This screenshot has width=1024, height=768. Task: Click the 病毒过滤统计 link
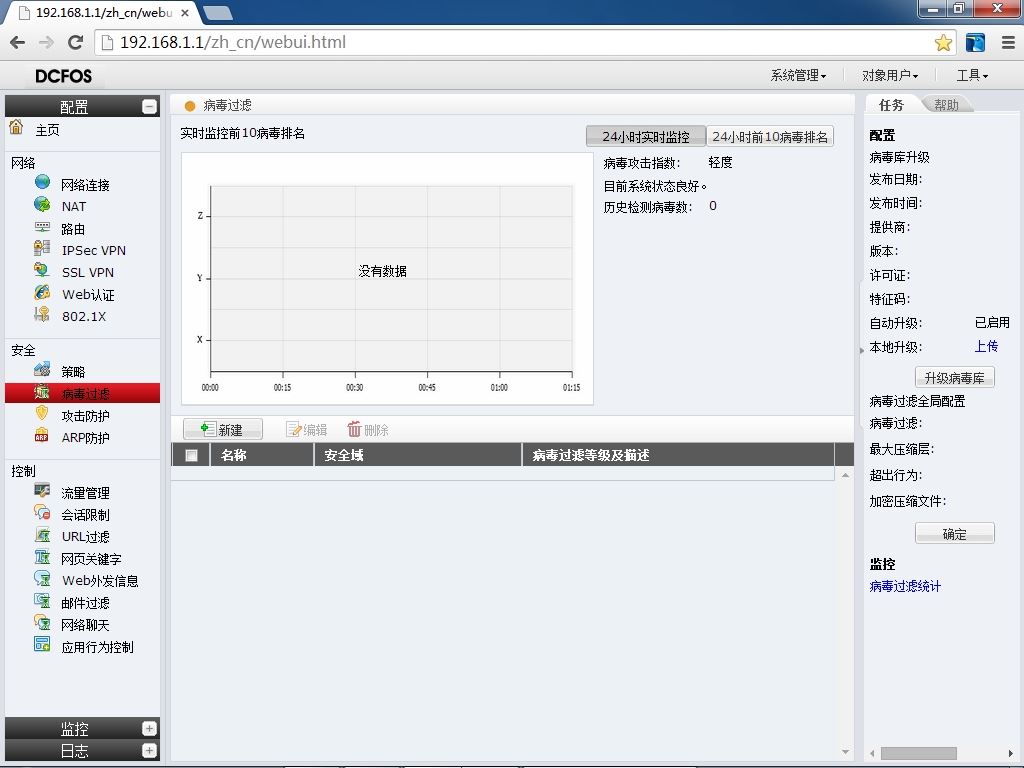(905, 586)
